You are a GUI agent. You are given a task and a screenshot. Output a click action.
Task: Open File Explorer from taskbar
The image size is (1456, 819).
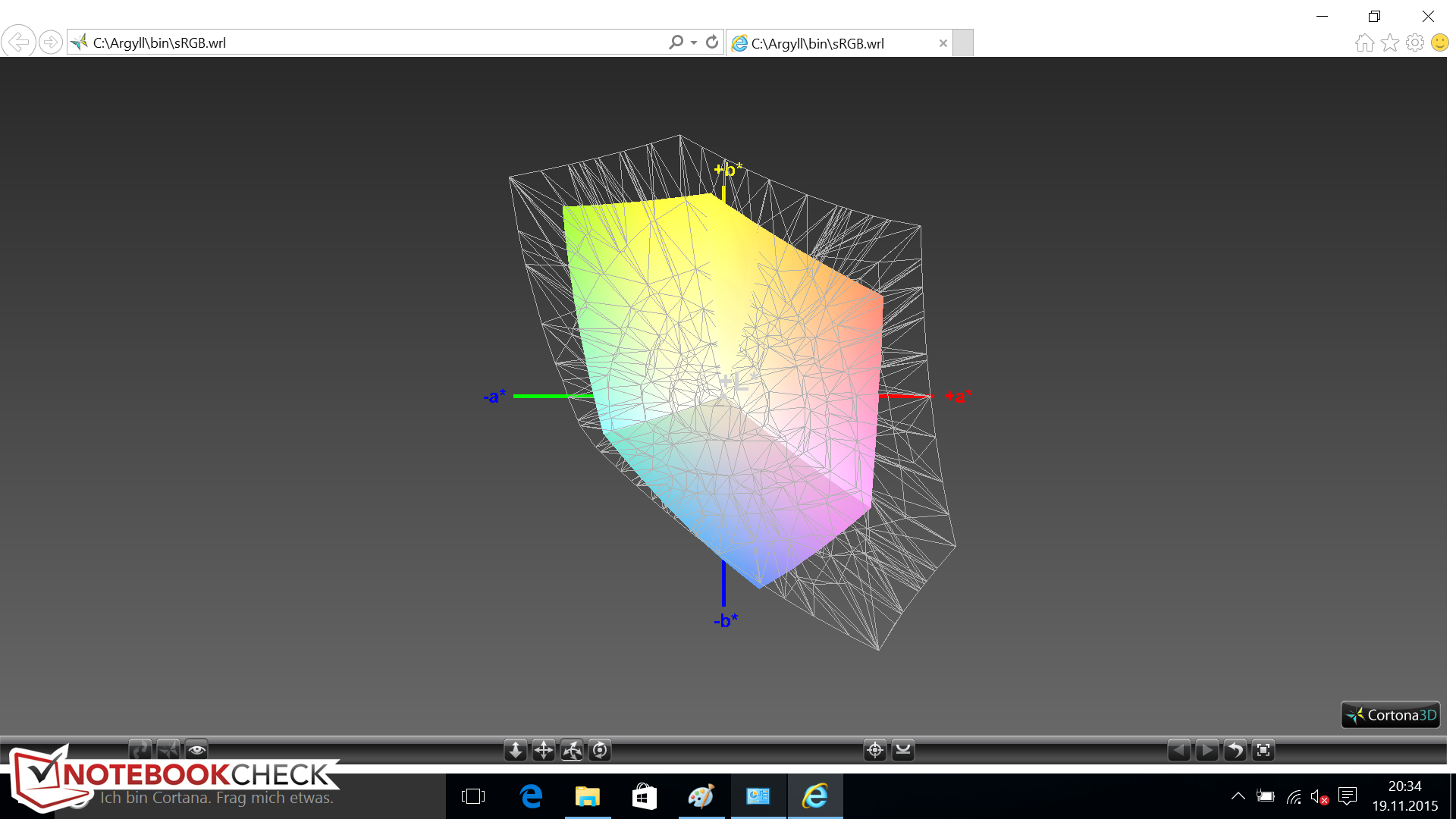point(588,796)
